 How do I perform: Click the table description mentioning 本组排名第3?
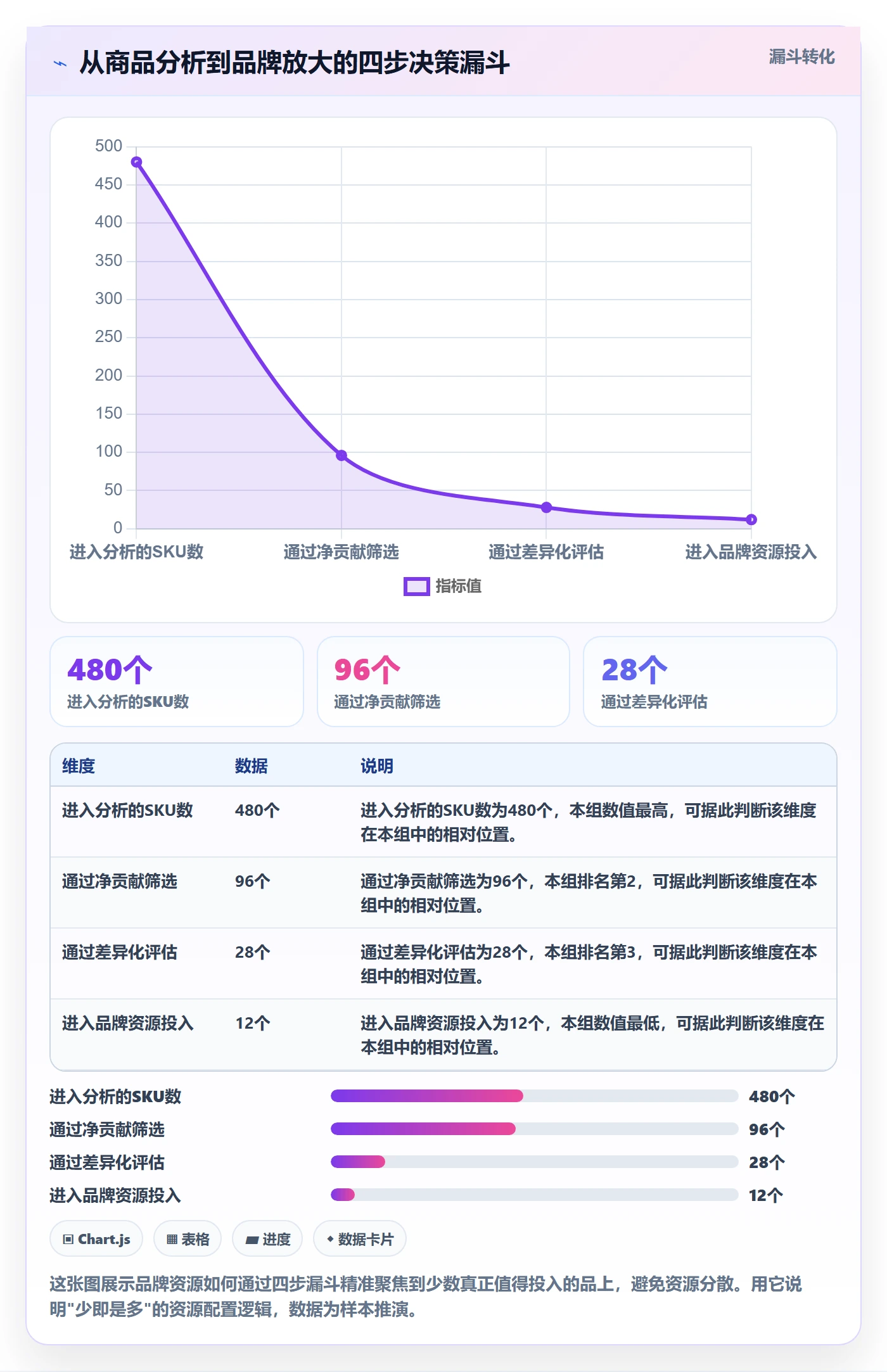589,964
